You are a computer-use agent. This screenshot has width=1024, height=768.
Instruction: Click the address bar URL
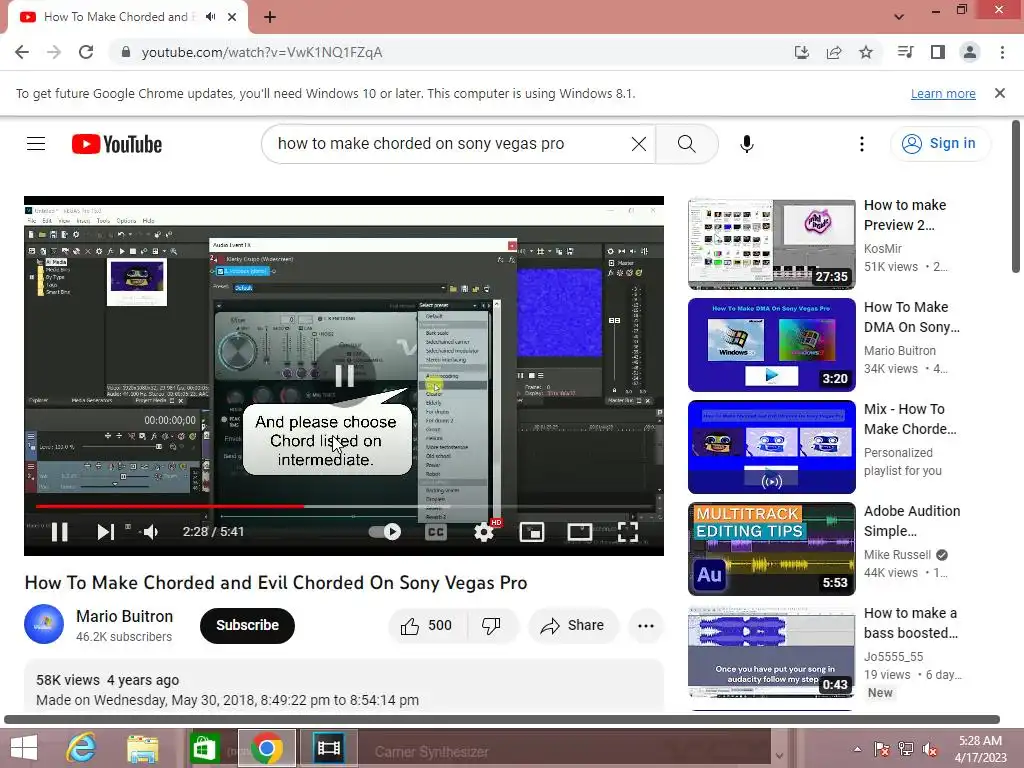click(262, 52)
